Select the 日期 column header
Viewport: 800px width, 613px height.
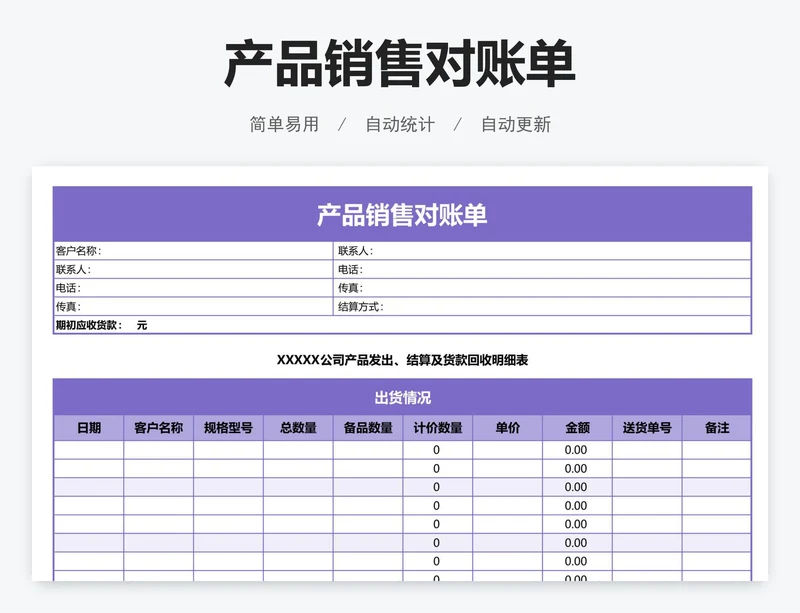(x=89, y=428)
